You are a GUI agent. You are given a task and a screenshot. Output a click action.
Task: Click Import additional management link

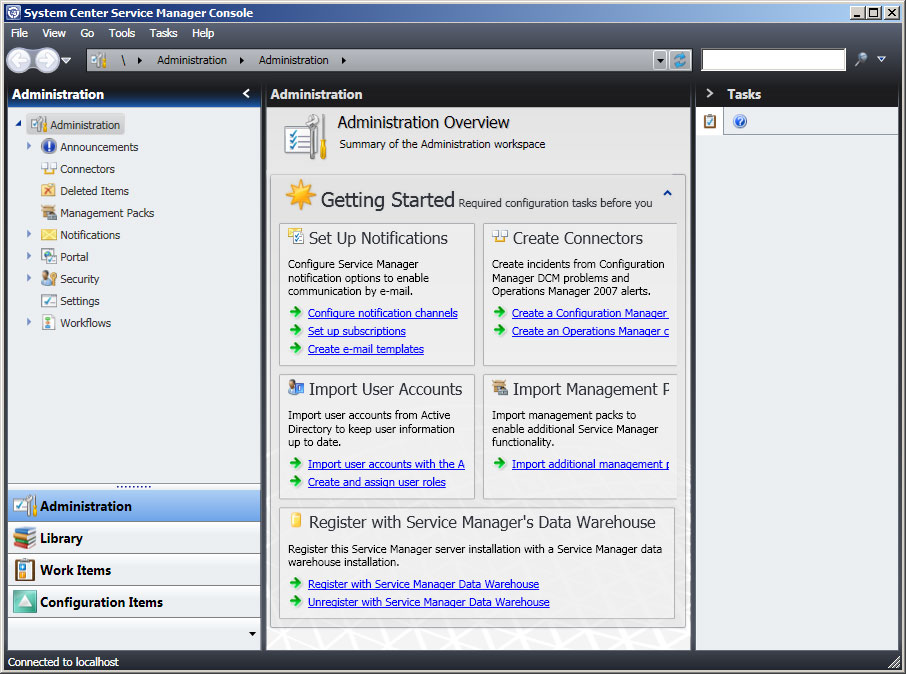pos(591,464)
